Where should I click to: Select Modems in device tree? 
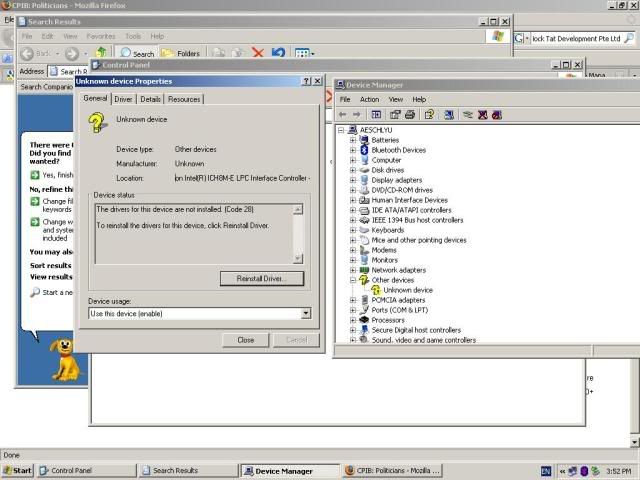[x=384, y=250]
